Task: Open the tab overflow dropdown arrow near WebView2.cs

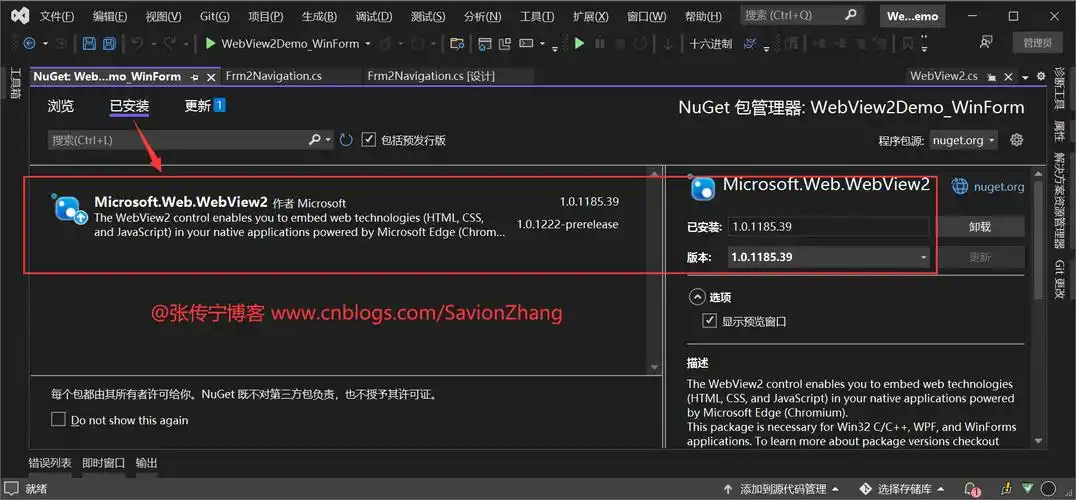Action: tap(1025, 77)
